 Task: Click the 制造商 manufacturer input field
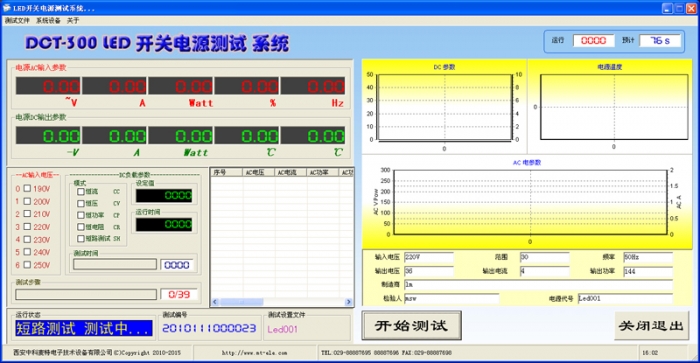coord(538,284)
